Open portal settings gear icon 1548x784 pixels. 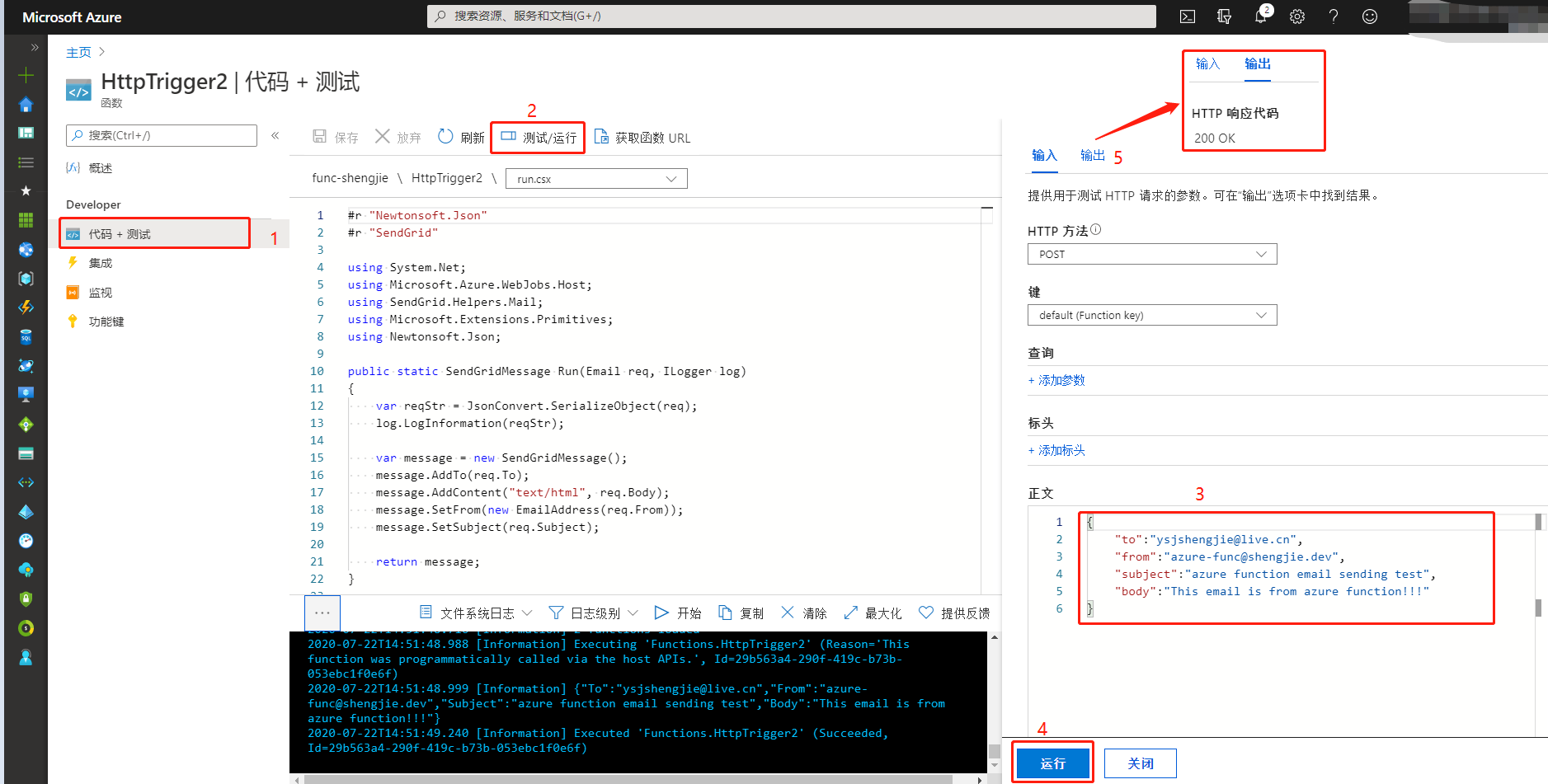(1297, 16)
